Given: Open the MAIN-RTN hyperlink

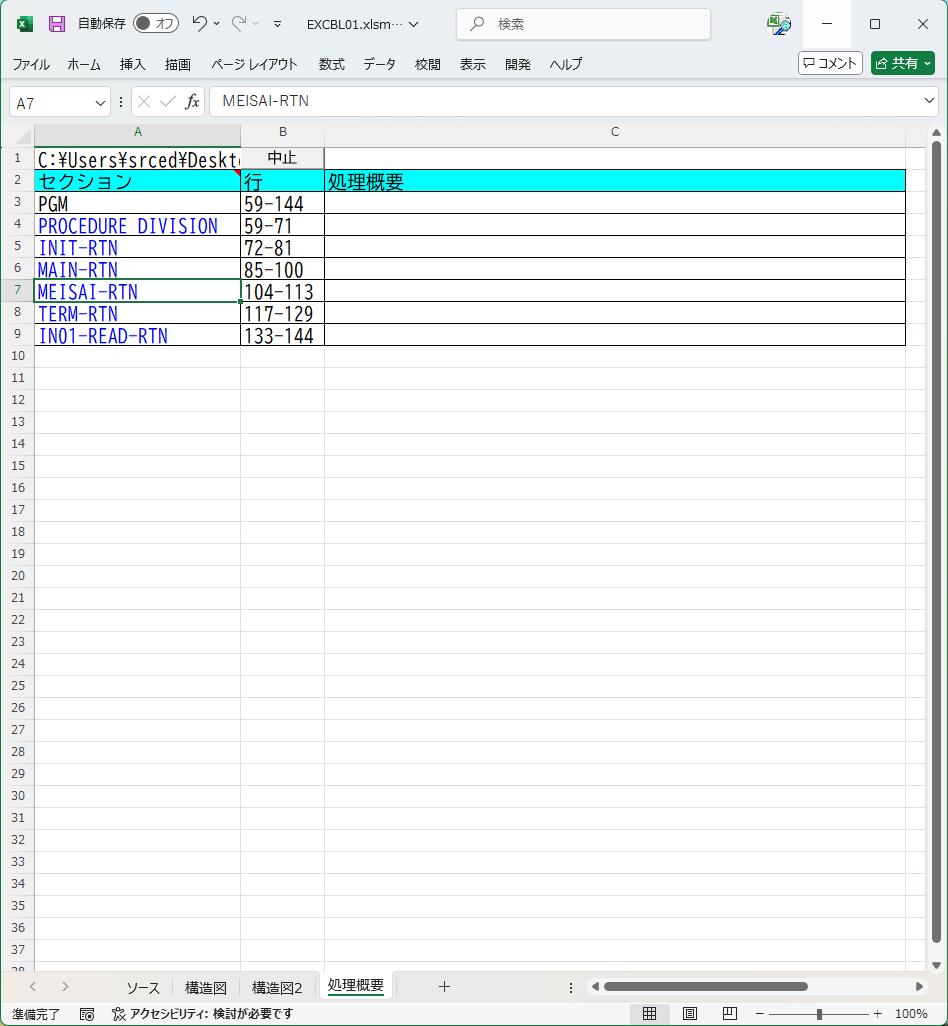Looking at the screenshot, I should coord(78,270).
